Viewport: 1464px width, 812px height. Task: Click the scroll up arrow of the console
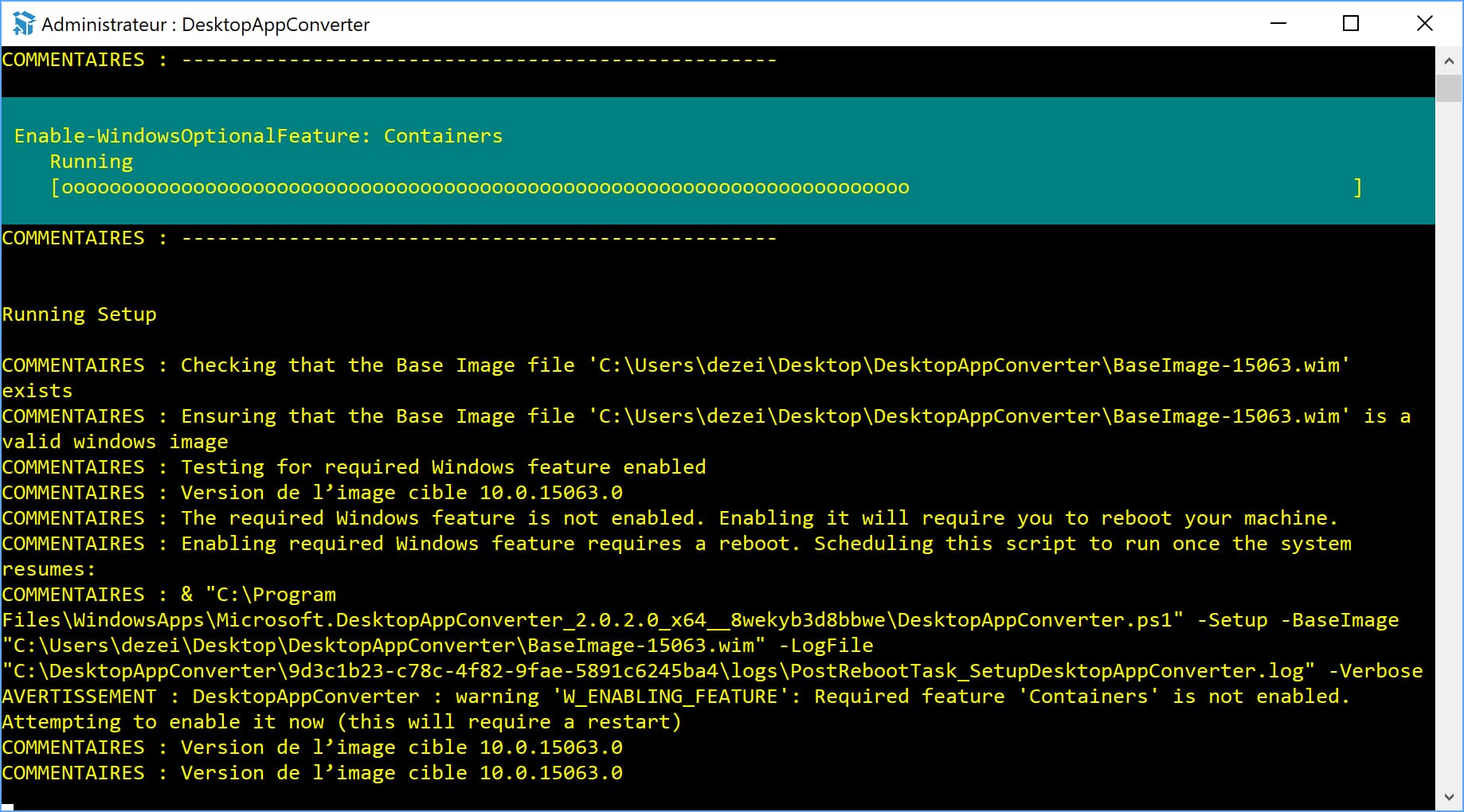[x=1449, y=61]
